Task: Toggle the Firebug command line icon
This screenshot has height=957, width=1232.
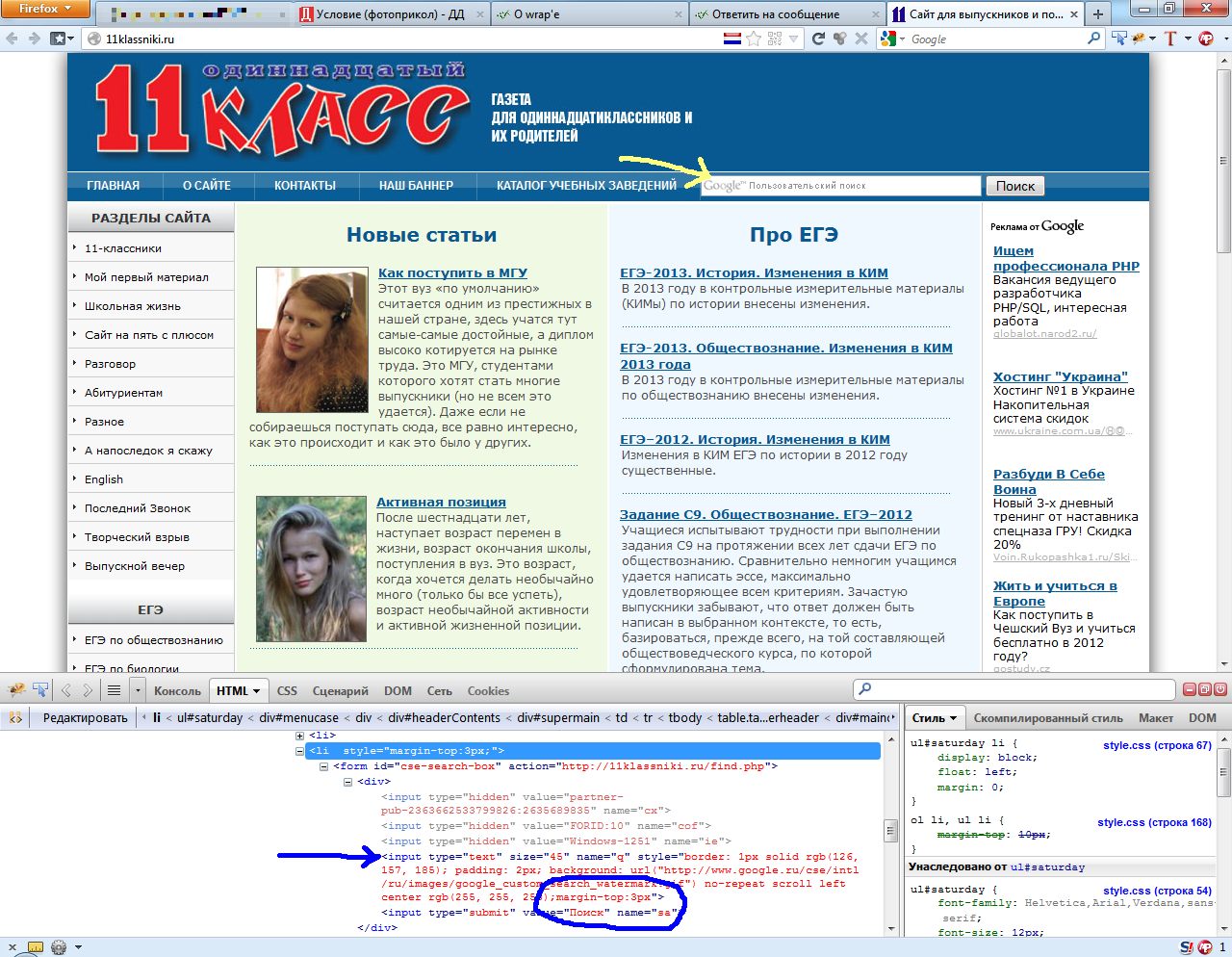Action: coord(114,690)
